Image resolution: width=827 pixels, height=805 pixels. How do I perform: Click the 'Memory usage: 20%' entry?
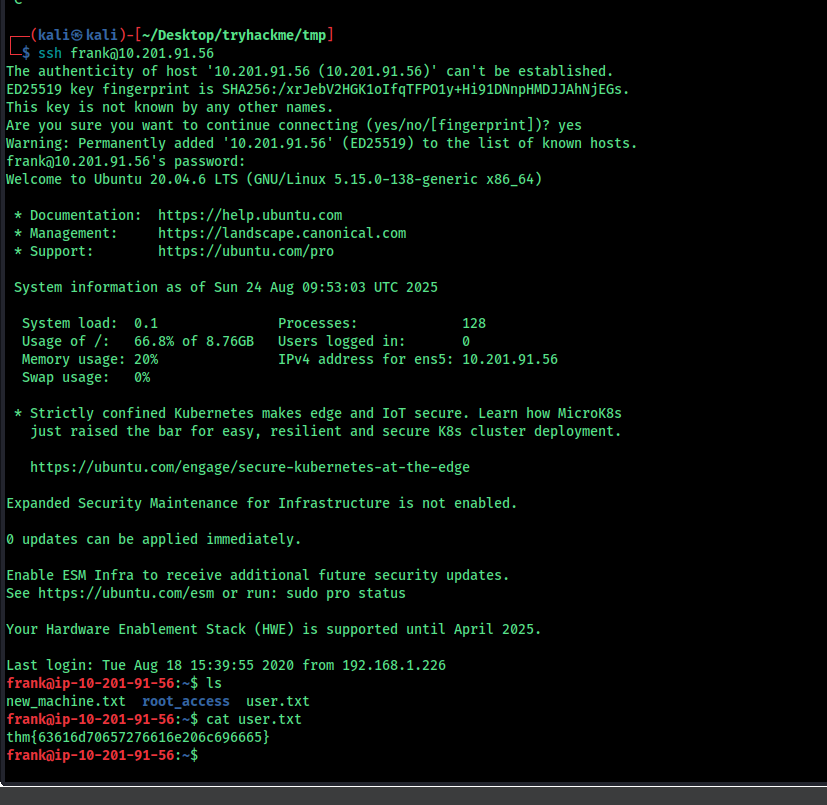coord(90,359)
